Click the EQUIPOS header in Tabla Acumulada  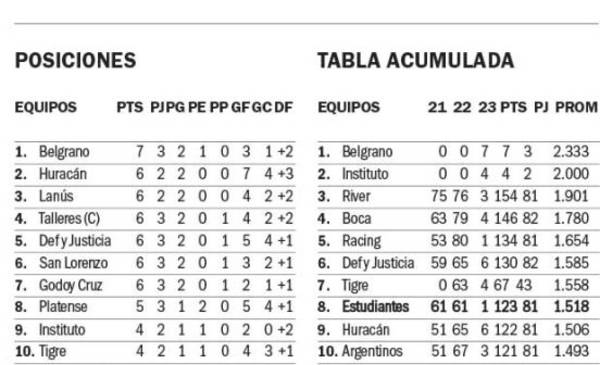[349, 107]
